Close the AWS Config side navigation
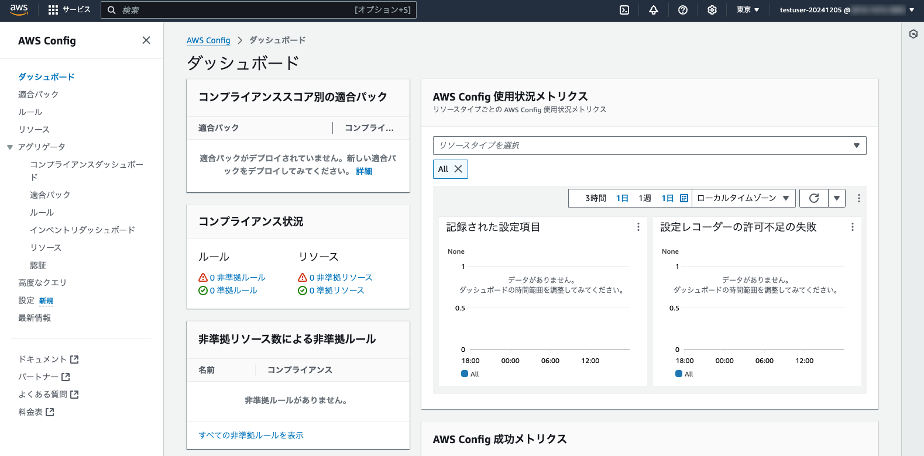 [x=146, y=40]
